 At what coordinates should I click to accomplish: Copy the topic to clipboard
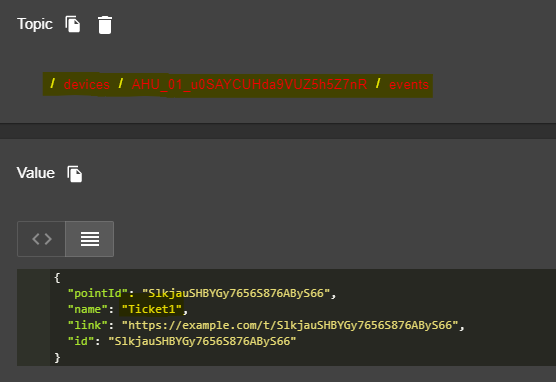click(73, 24)
